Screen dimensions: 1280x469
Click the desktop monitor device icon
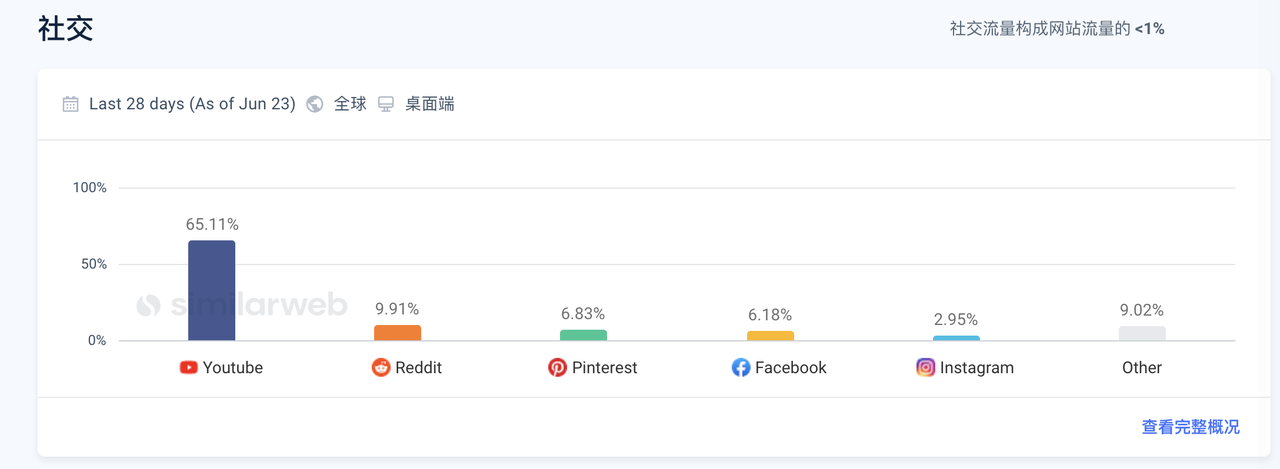[x=386, y=104]
